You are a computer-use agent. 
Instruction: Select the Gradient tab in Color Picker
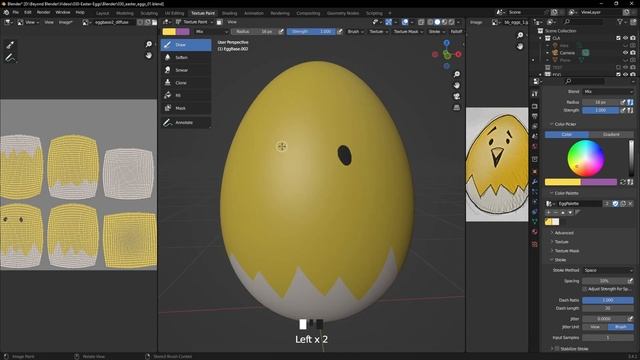[x=611, y=134]
